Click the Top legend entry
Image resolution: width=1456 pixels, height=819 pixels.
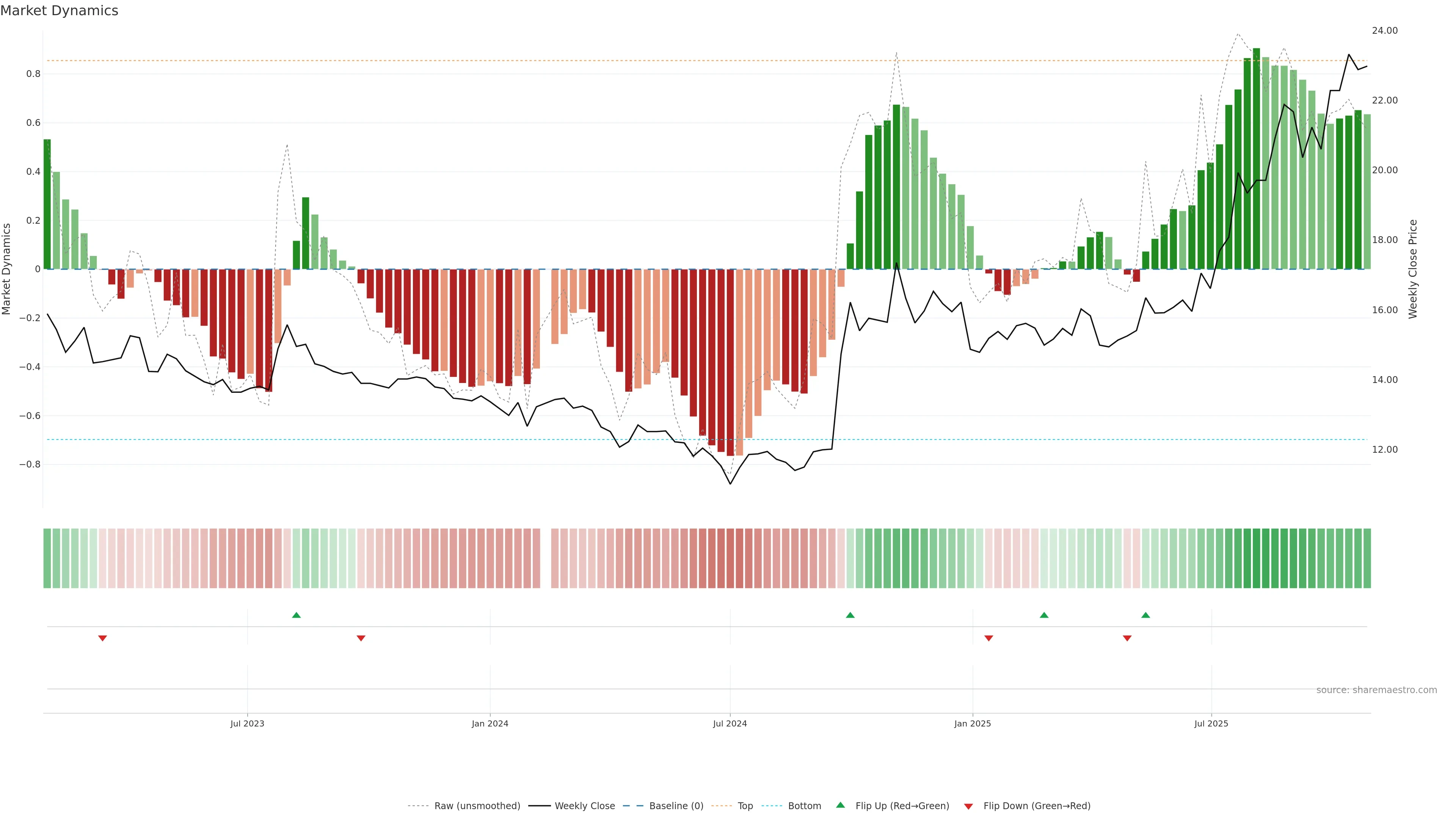point(745,806)
